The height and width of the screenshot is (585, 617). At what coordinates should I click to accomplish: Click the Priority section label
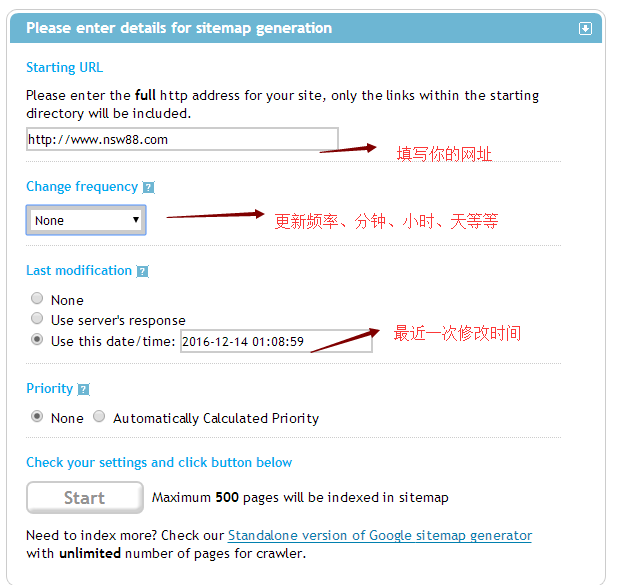tap(50, 389)
